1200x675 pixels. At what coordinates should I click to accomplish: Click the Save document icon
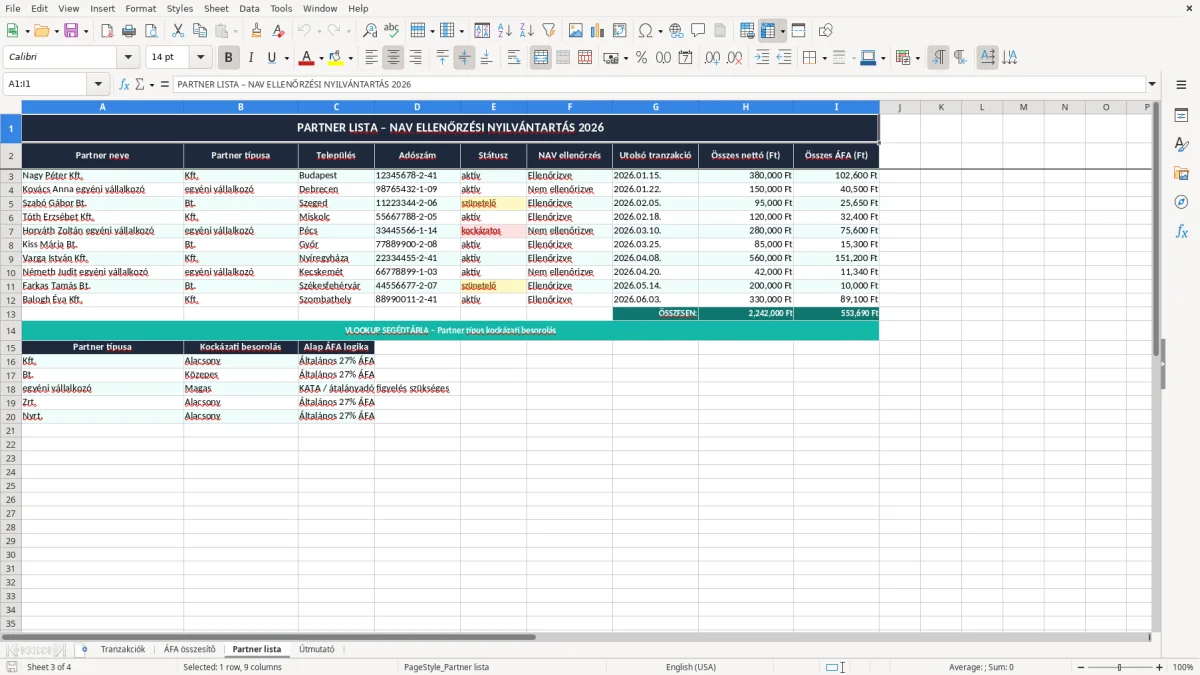(71, 31)
